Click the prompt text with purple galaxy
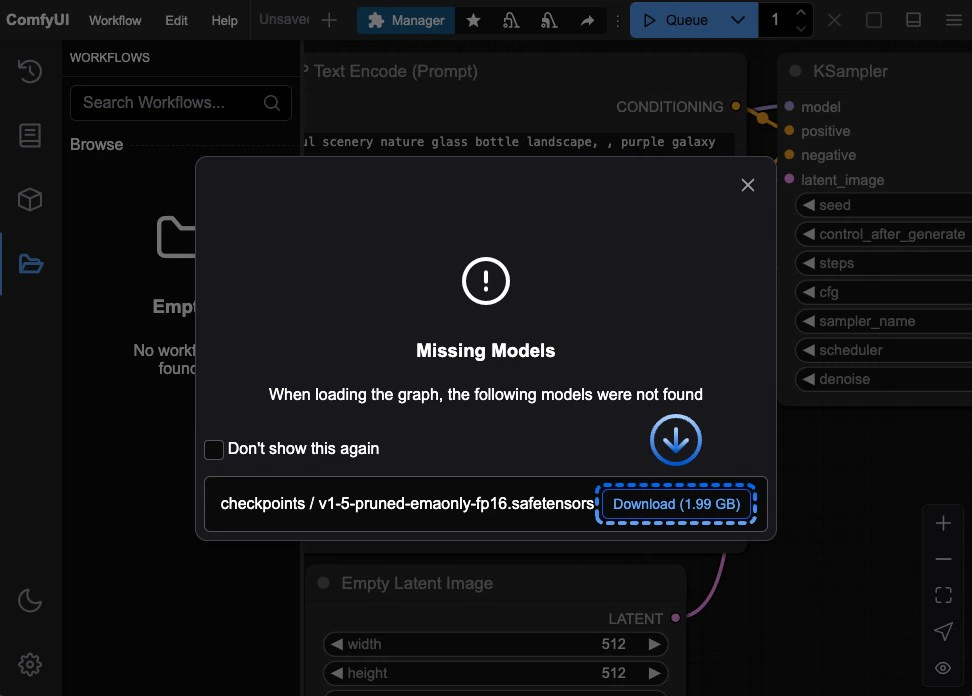 (x=519, y=142)
